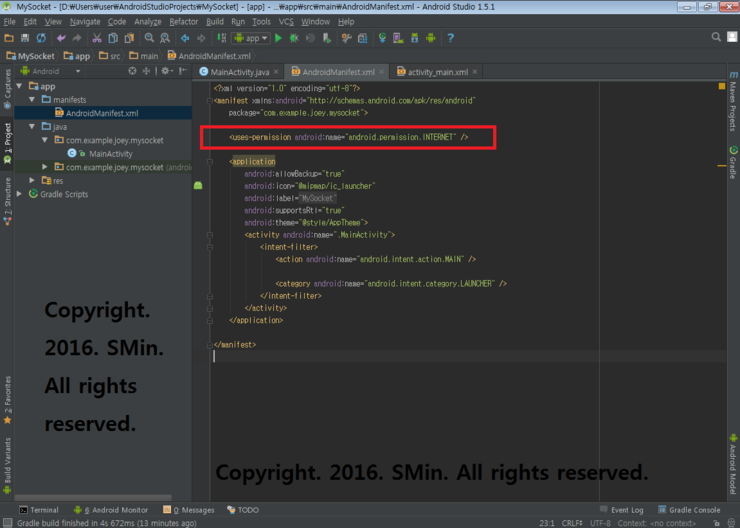
Task: Collapse the app module node
Action: coord(19,86)
